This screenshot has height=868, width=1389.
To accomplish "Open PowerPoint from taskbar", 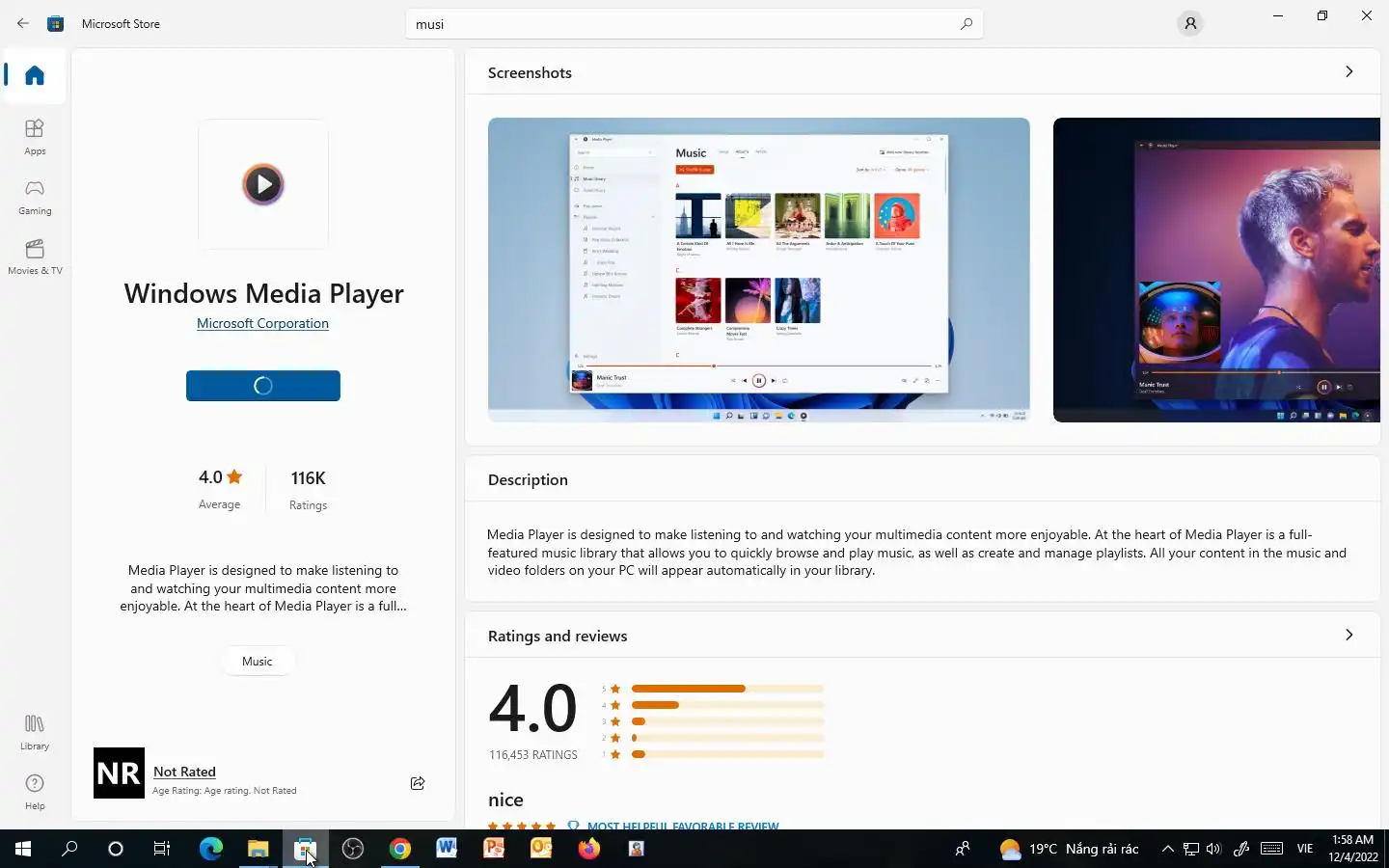I will (494, 849).
